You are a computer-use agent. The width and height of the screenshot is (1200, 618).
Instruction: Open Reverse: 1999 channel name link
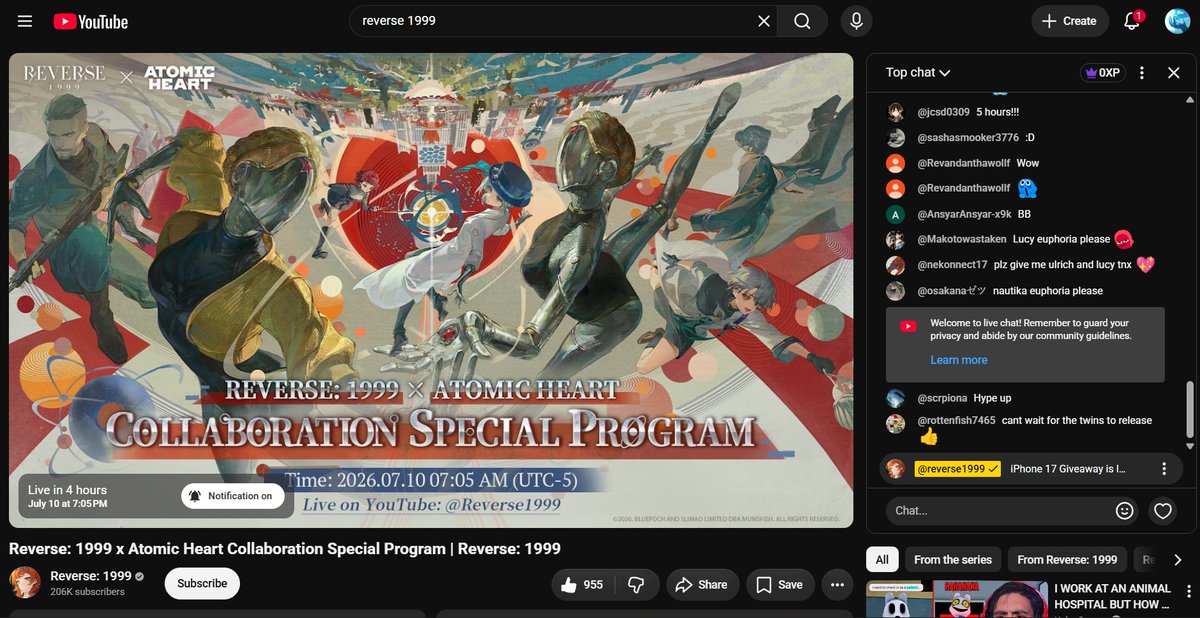pyautogui.click(x=90, y=576)
